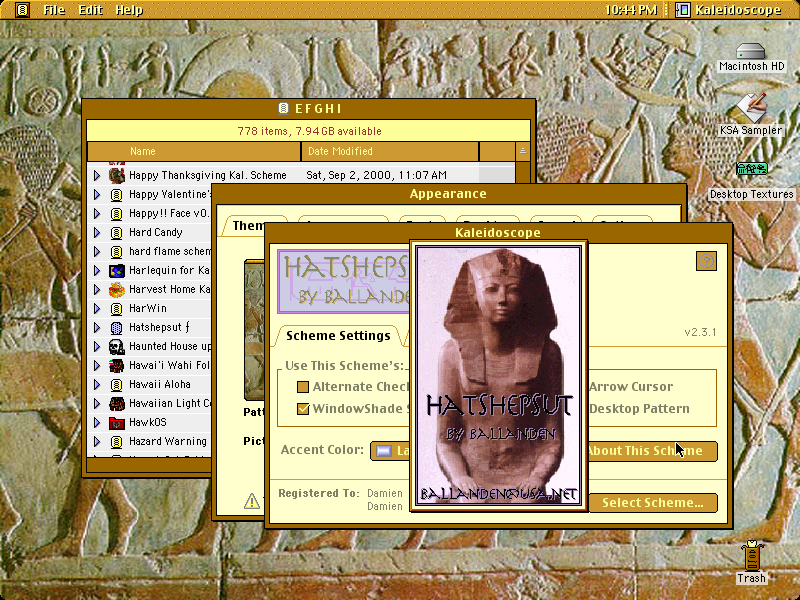Screen dimensions: 800x600
Task: Click the Desktop Pattern option label
Action: [639, 409]
